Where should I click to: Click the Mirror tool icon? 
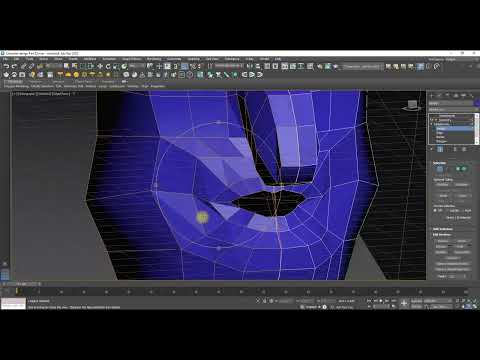tap(249, 66)
